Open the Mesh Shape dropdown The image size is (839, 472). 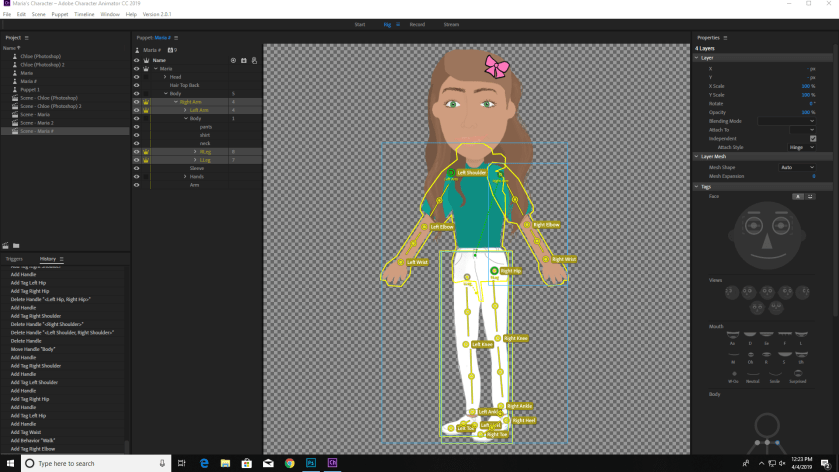tap(797, 167)
